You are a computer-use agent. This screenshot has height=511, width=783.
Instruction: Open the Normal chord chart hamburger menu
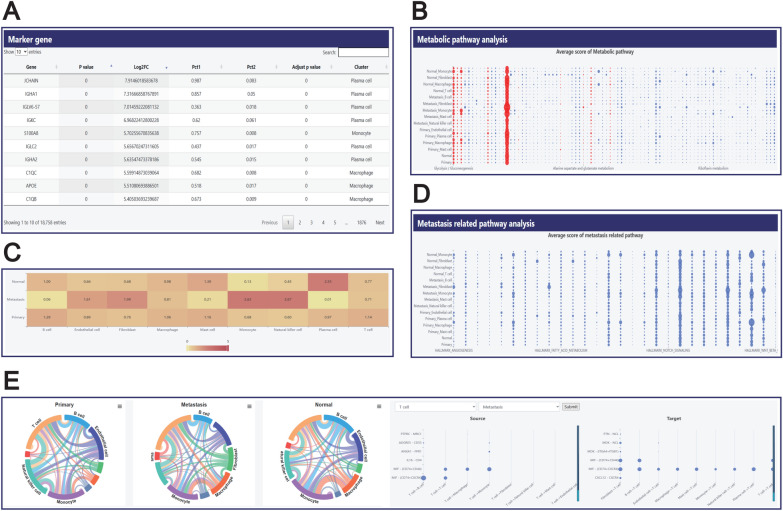tap(379, 406)
